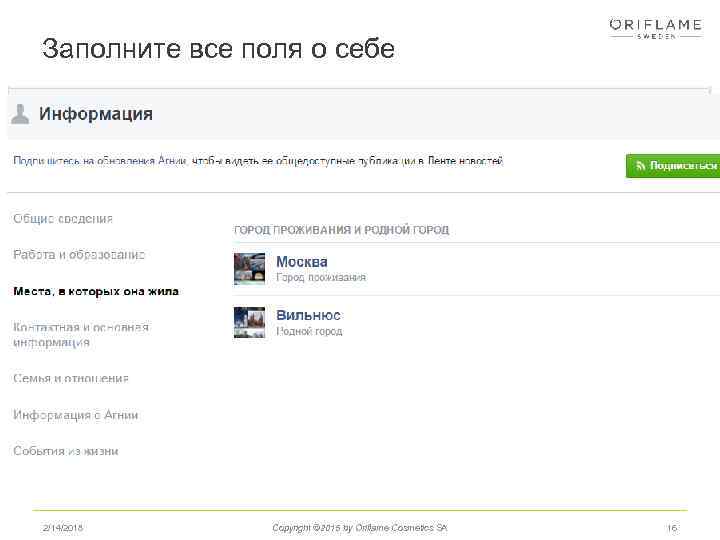Open Контактная и основная информация section
720x540 pixels.
coord(81,335)
